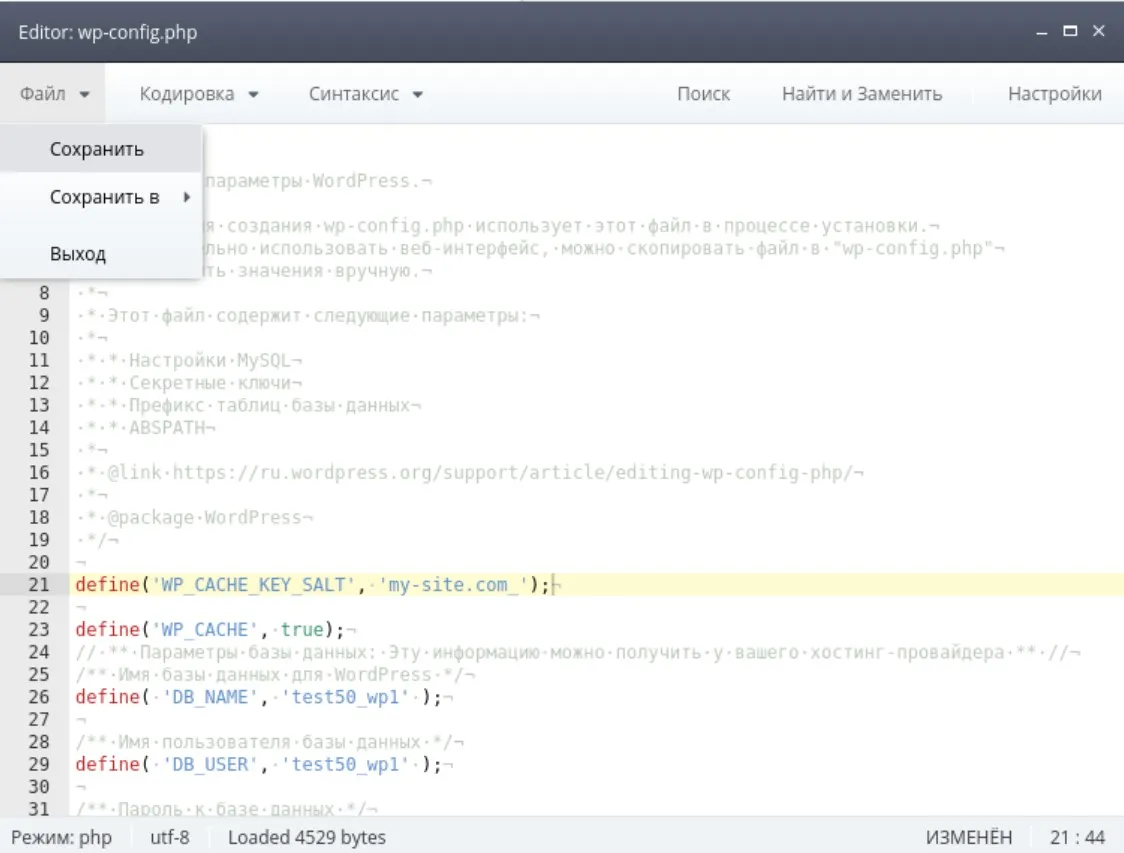The width and height of the screenshot is (1124, 853).
Task: Open Найти и Заменить
Action: [862, 94]
